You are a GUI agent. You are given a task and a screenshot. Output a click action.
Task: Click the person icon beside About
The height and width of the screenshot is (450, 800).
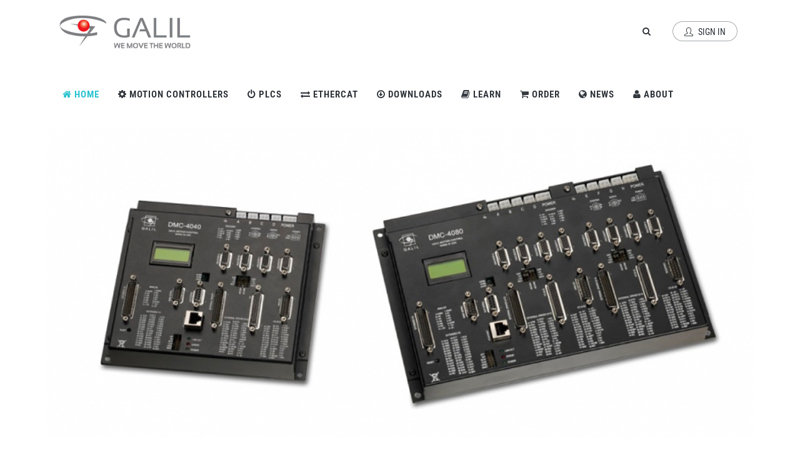pyautogui.click(x=637, y=94)
